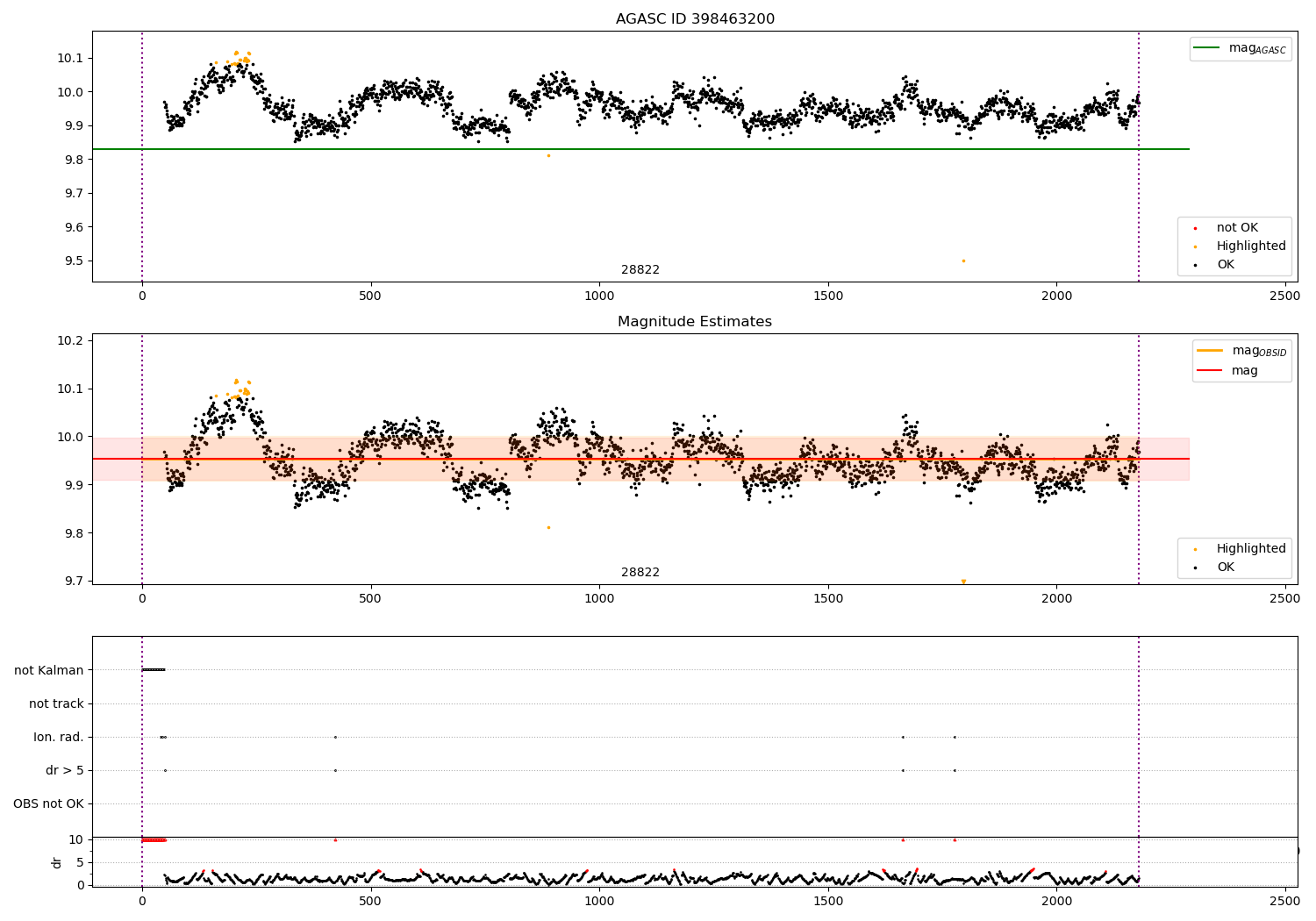Click x-tick '2000' under the bottom plot
Image resolution: width=1316 pixels, height=921 pixels.
1056,901
